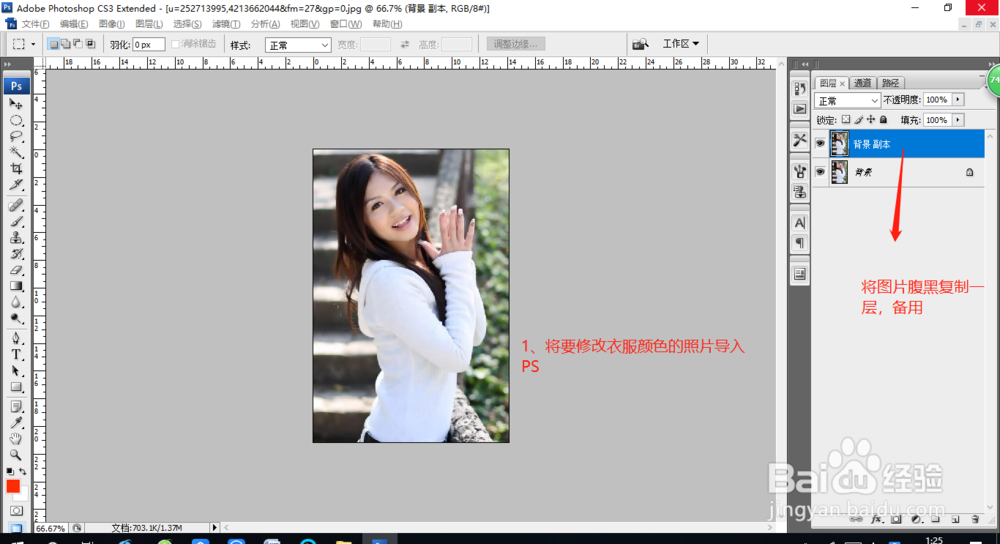Select the Crop tool
Image resolution: width=1000 pixels, height=544 pixels.
16,168
